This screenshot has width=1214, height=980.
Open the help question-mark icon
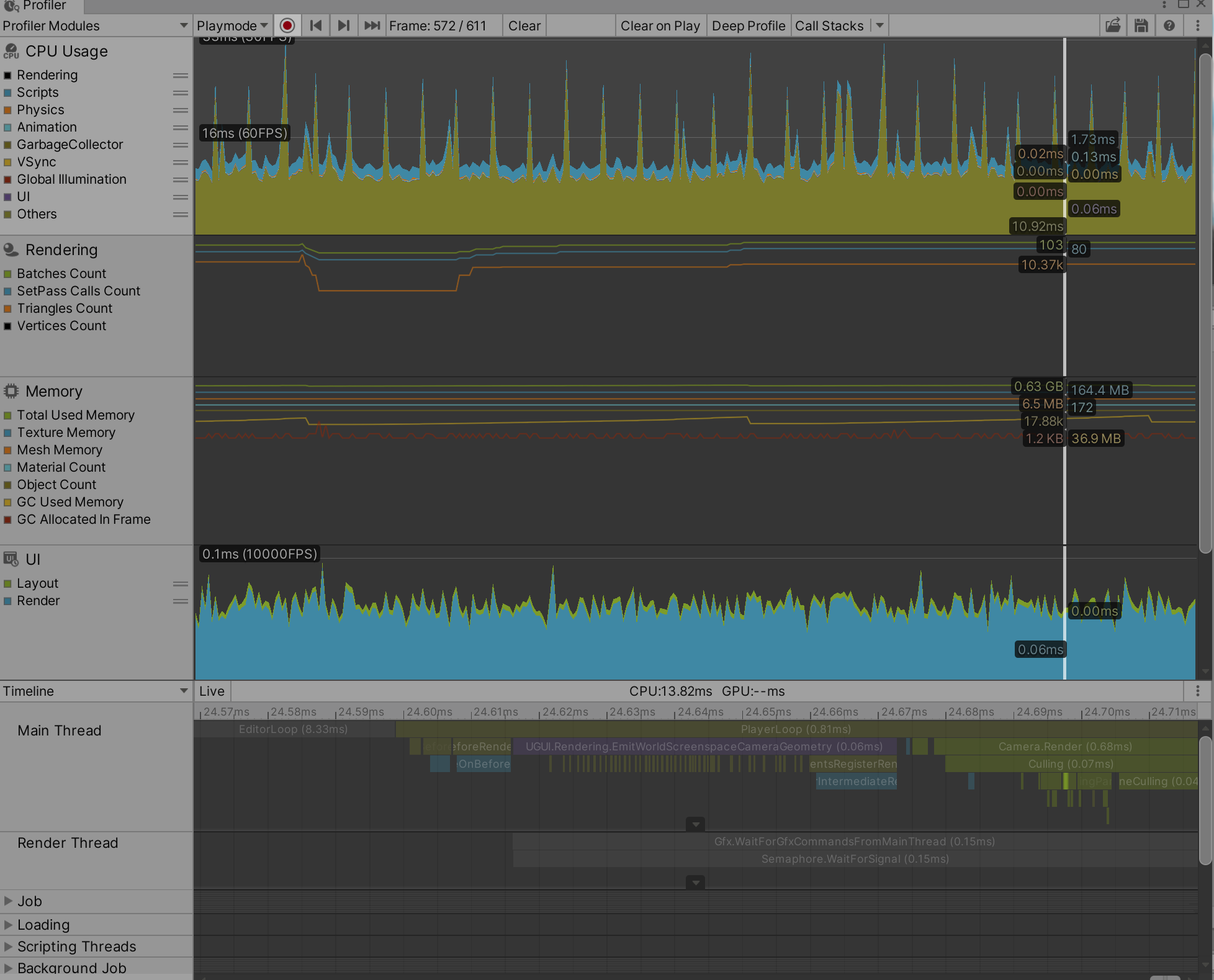(1169, 25)
